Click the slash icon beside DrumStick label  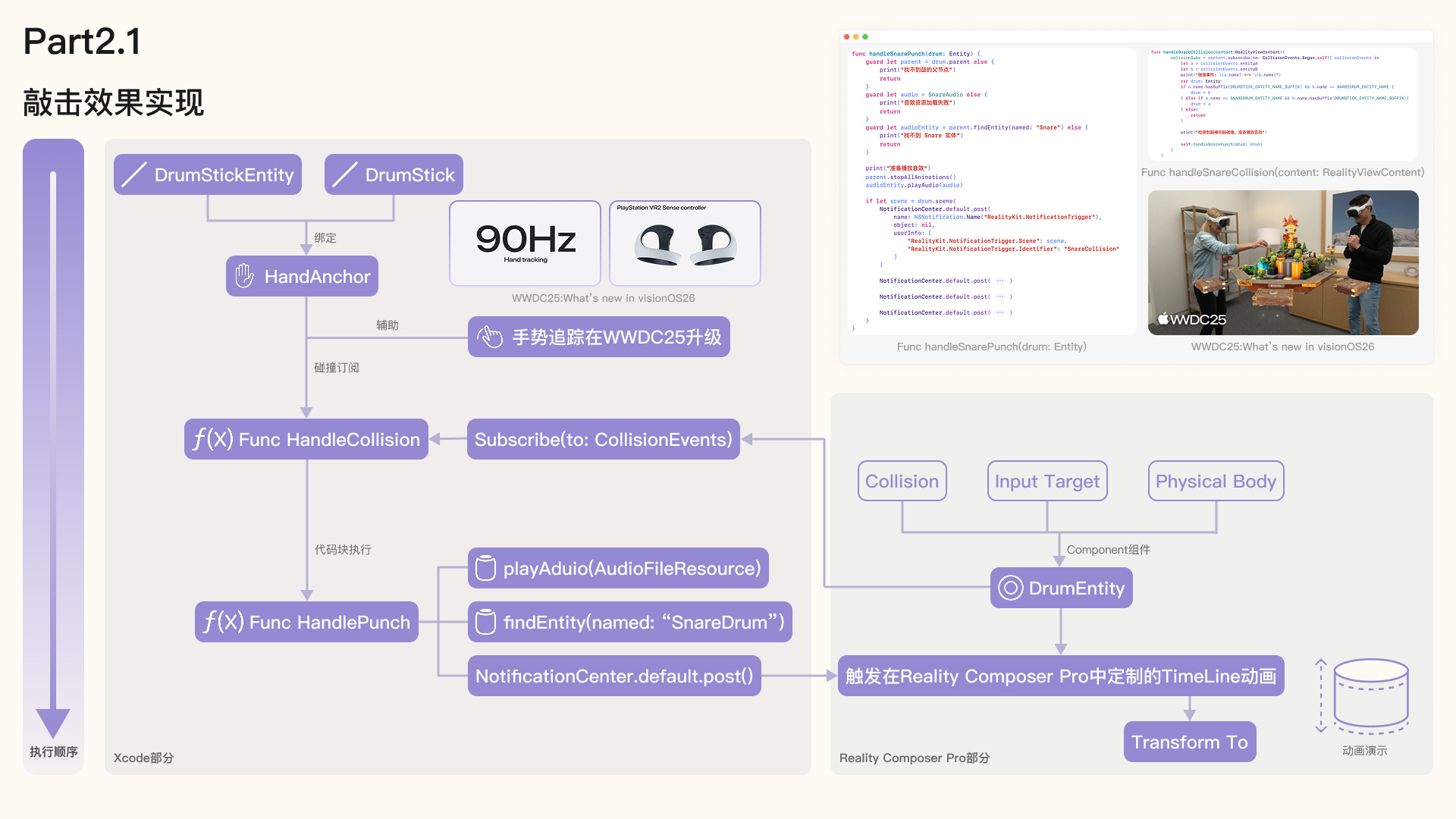pos(345,174)
